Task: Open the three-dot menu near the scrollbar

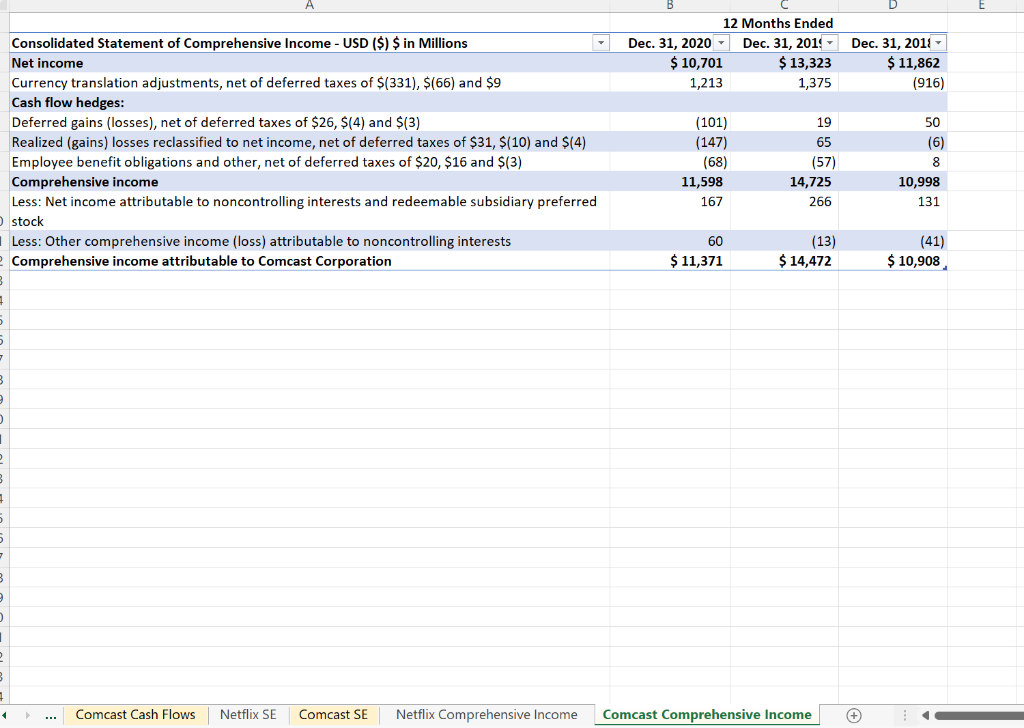Action: 904,714
